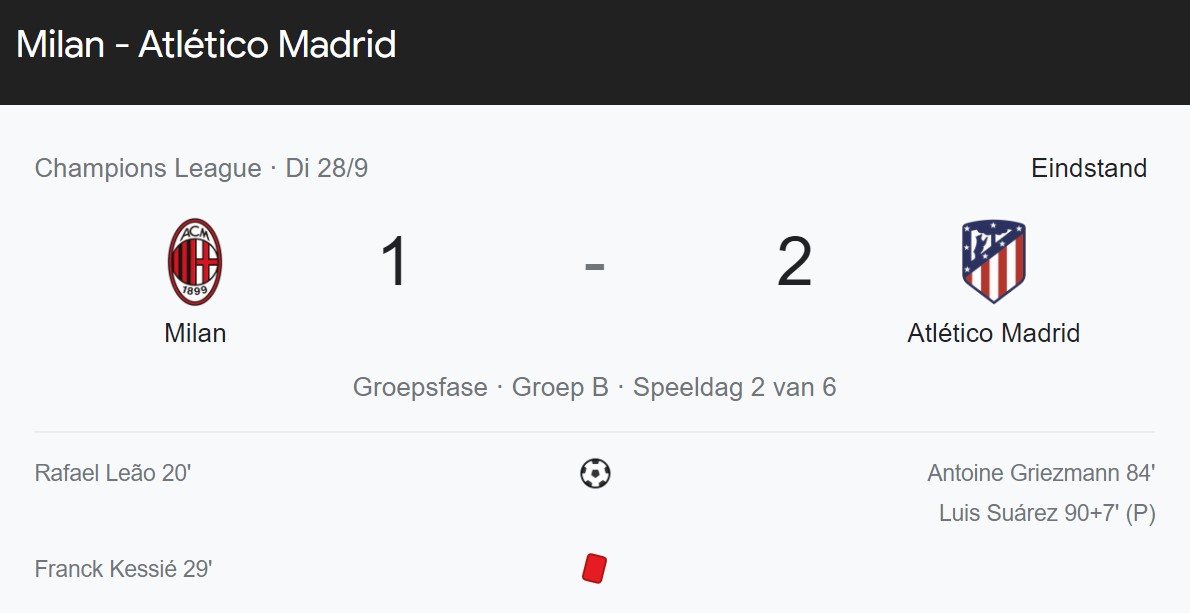Click the AC Milan club crest
Viewport: 1190px width, 613px height.
[x=195, y=262]
